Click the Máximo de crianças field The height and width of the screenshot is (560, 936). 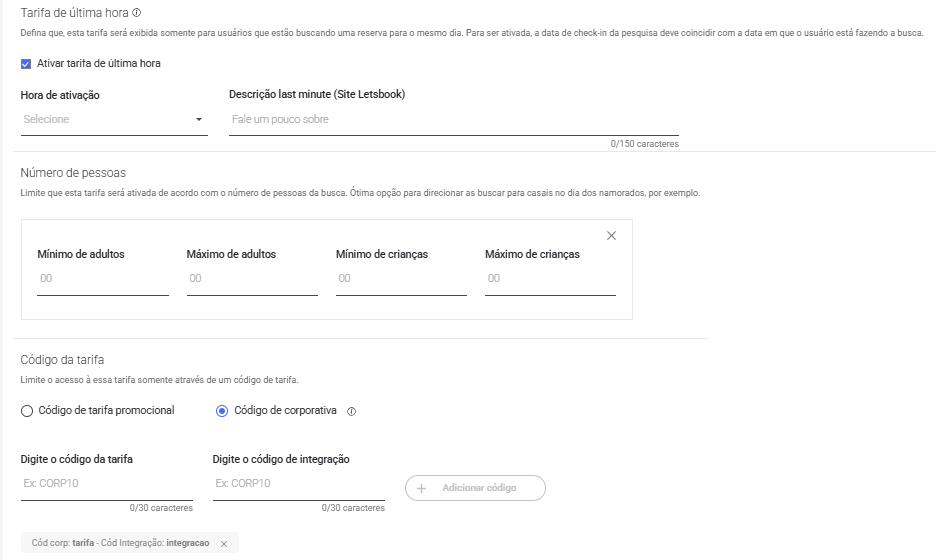pyautogui.click(x=550, y=279)
